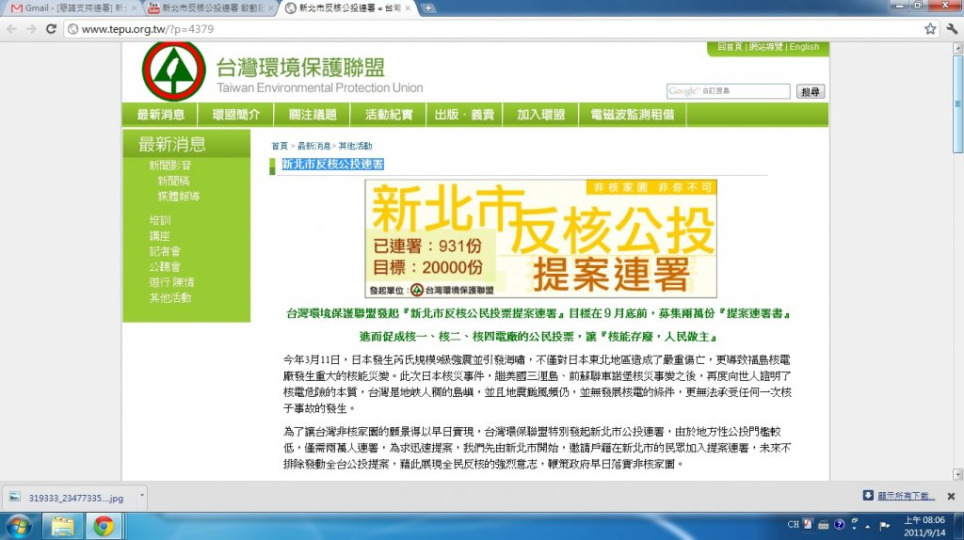
Task: Click the browser reload button
Action: 53,29
